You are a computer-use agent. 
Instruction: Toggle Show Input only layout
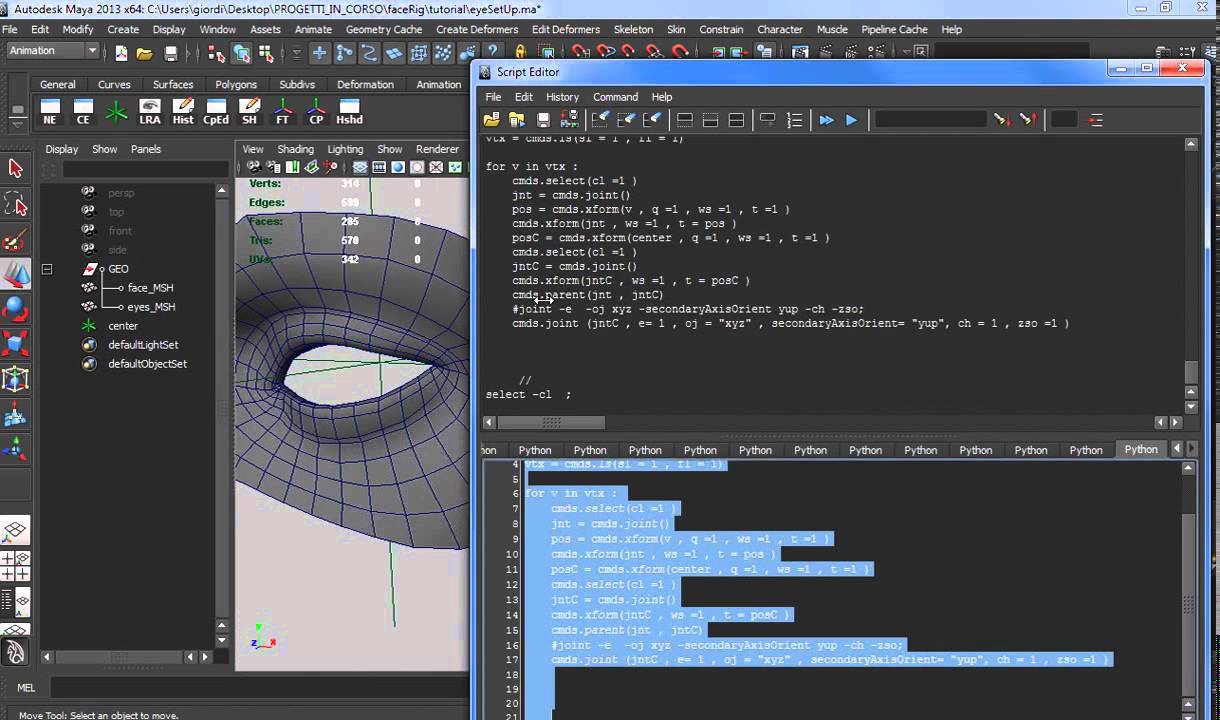710,120
